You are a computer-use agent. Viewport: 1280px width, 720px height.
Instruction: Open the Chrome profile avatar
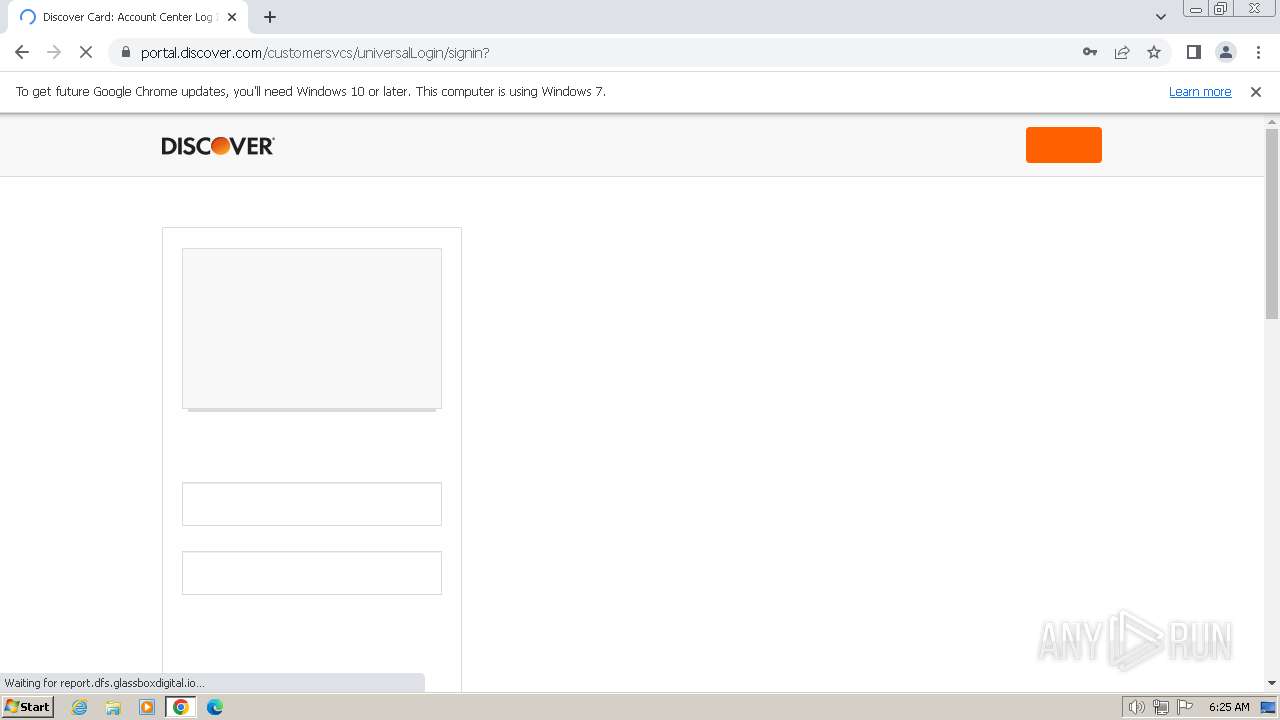(1226, 52)
